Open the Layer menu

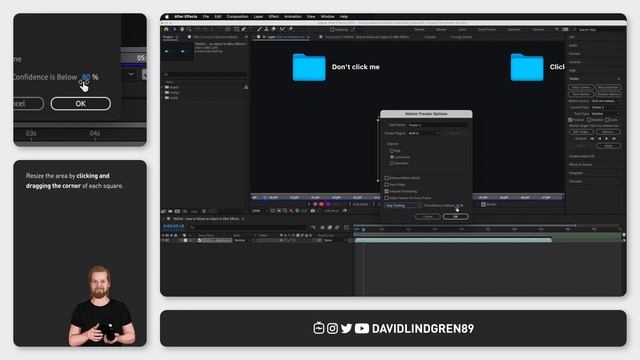pos(258,17)
